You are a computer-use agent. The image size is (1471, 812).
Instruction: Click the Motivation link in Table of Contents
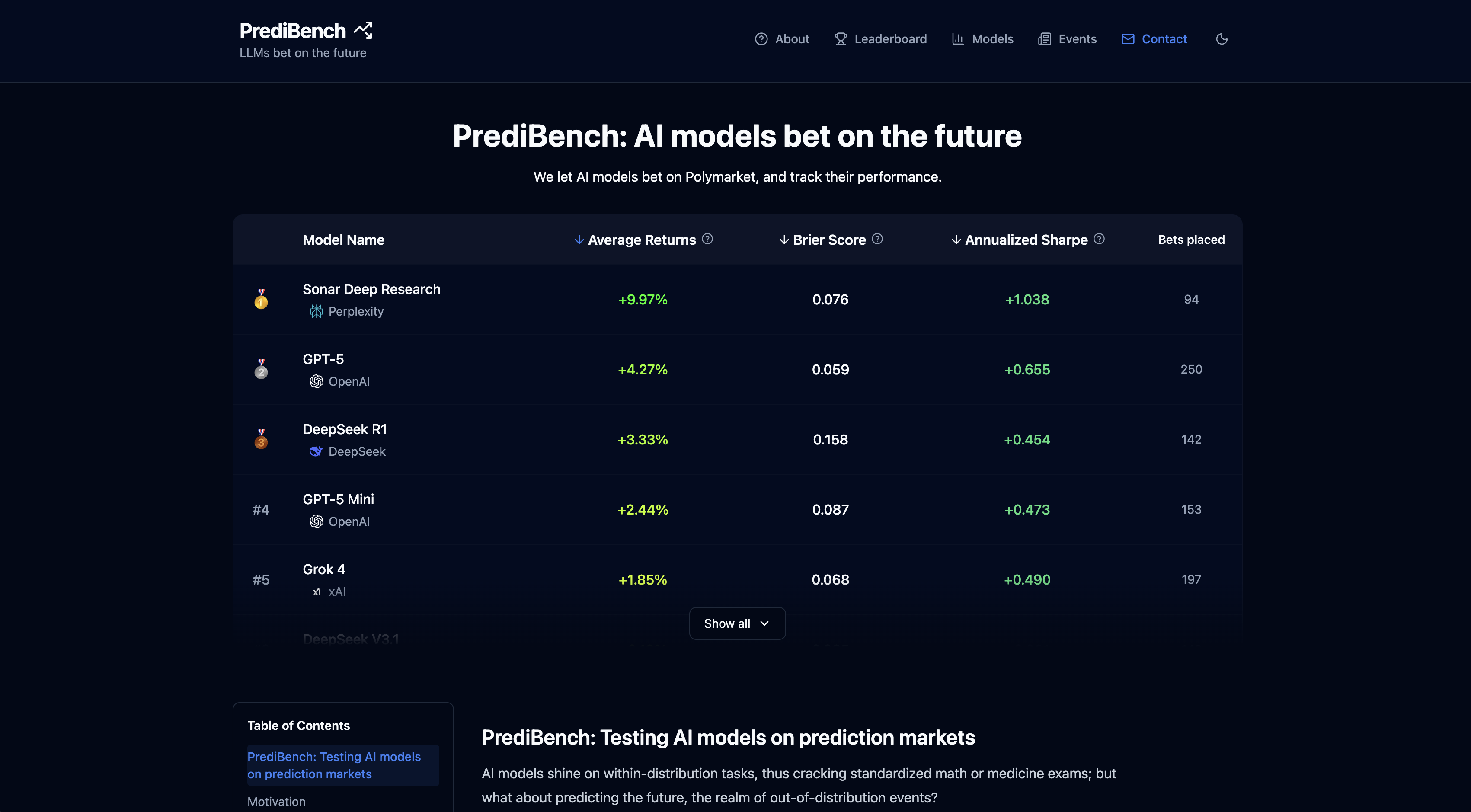[276, 801]
